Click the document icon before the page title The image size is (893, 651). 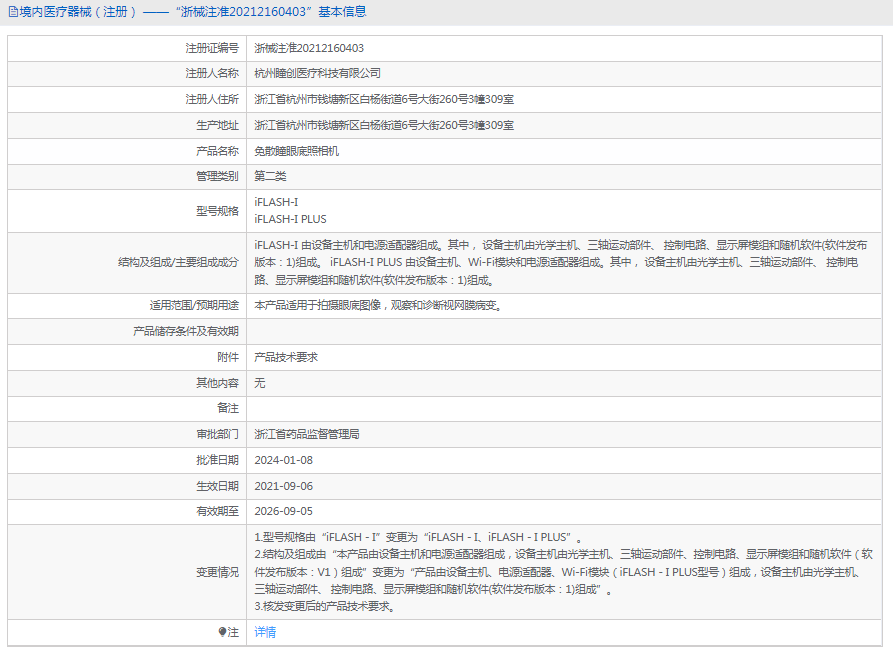[13, 12]
